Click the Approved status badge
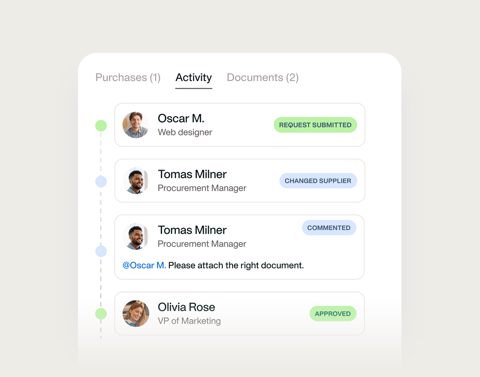480x377 pixels. 333,314
